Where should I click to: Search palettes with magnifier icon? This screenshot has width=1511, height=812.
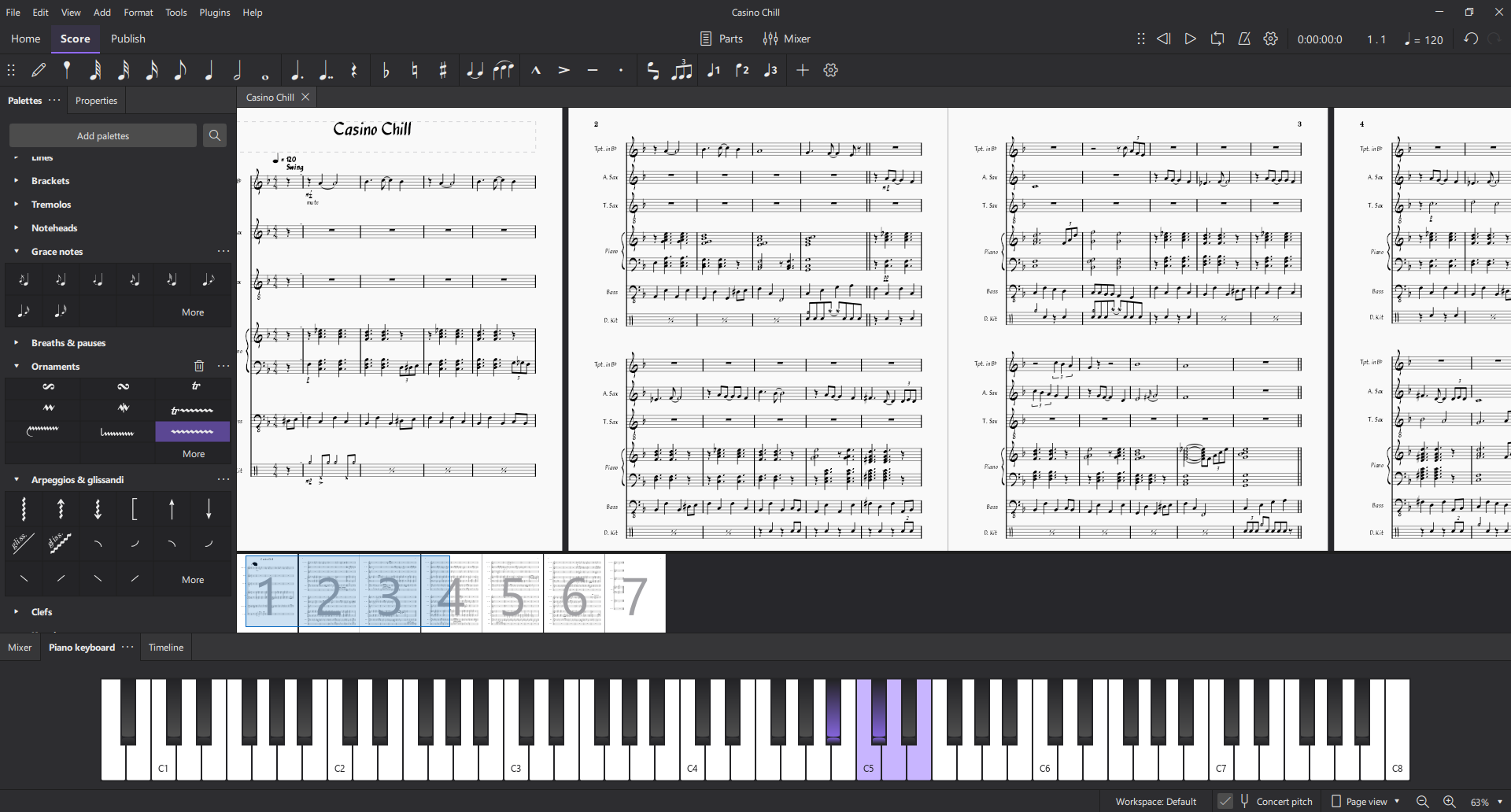pos(214,135)
